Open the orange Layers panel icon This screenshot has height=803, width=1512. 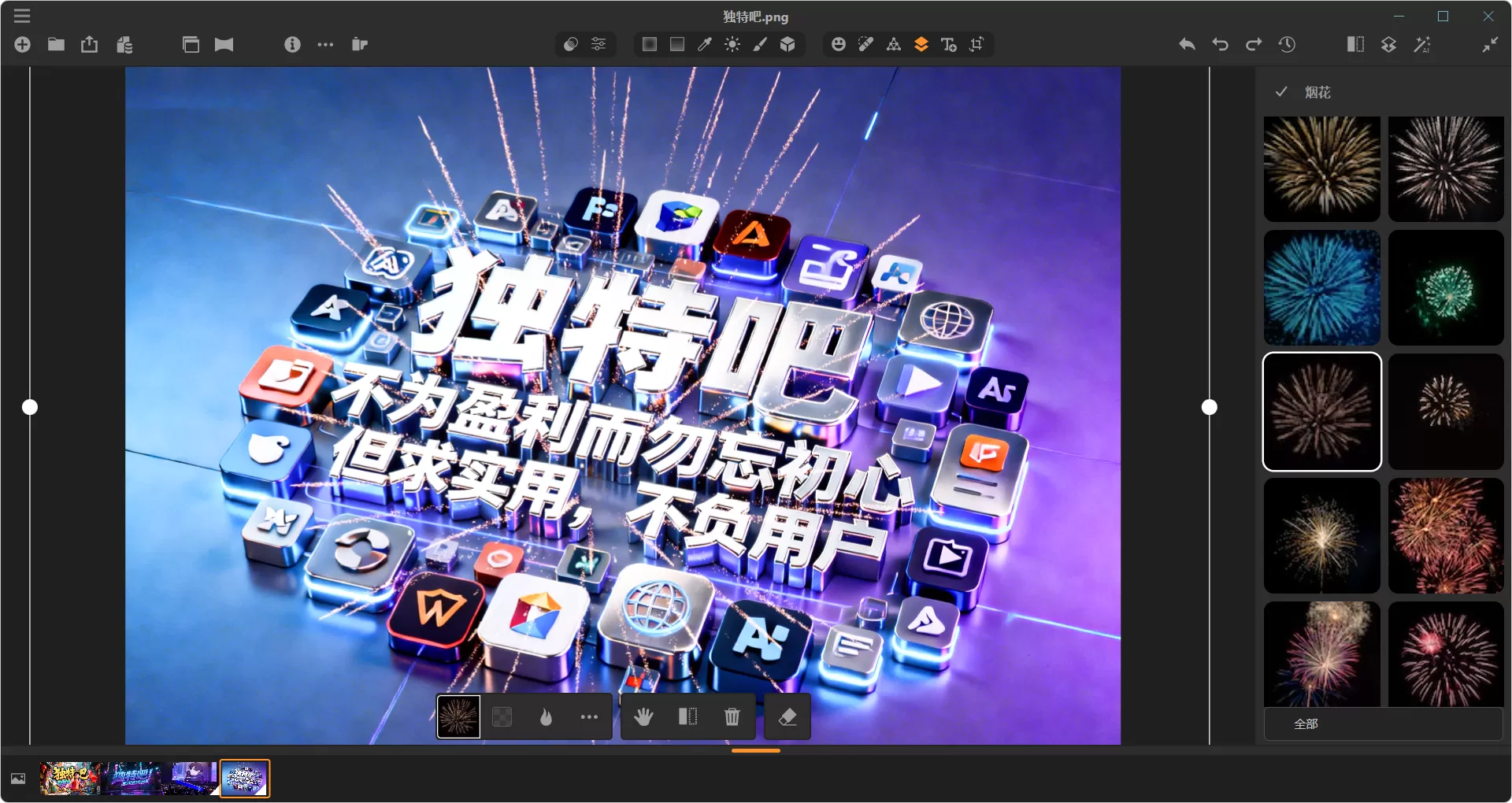pyautogui.click(x=921, y=45)
